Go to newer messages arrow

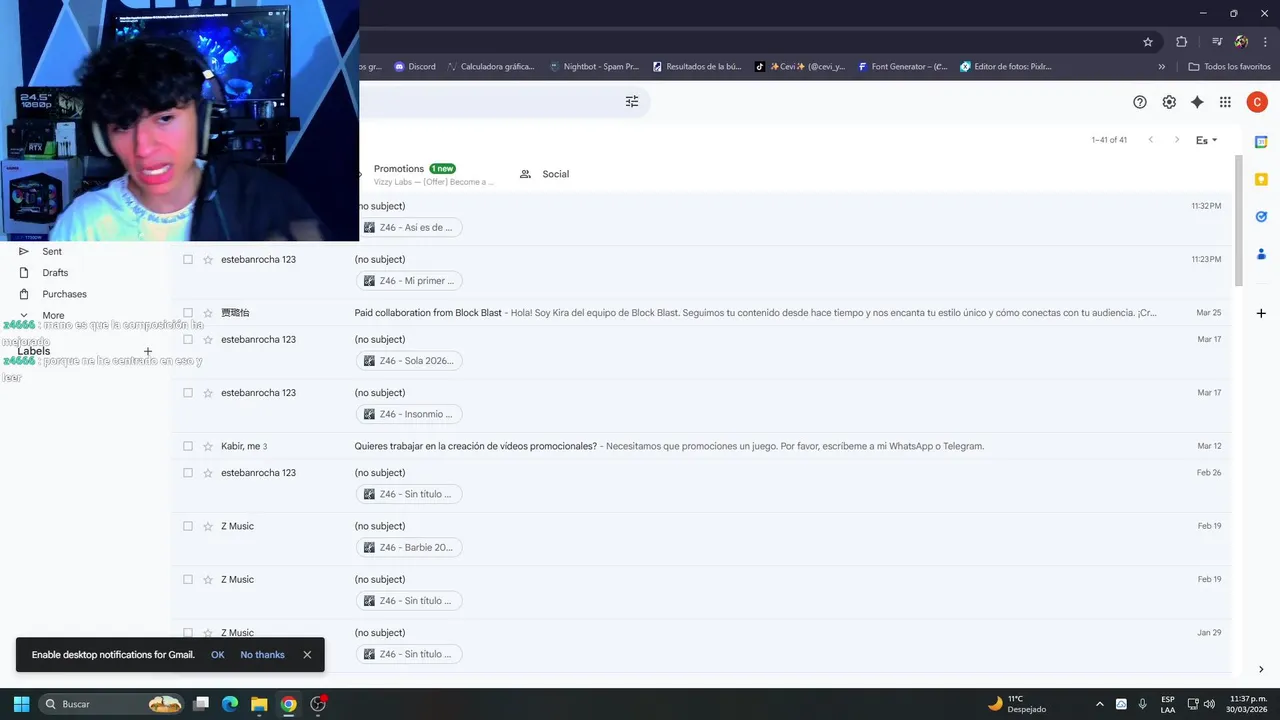pos(1151,140)
